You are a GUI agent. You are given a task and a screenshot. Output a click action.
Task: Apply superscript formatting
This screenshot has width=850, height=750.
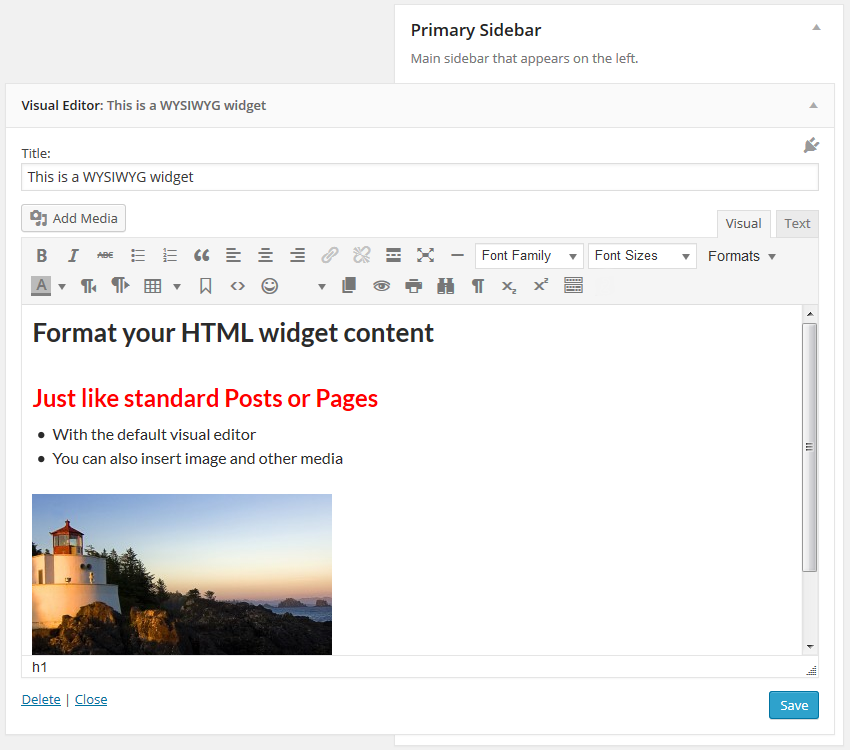(540, 285)
